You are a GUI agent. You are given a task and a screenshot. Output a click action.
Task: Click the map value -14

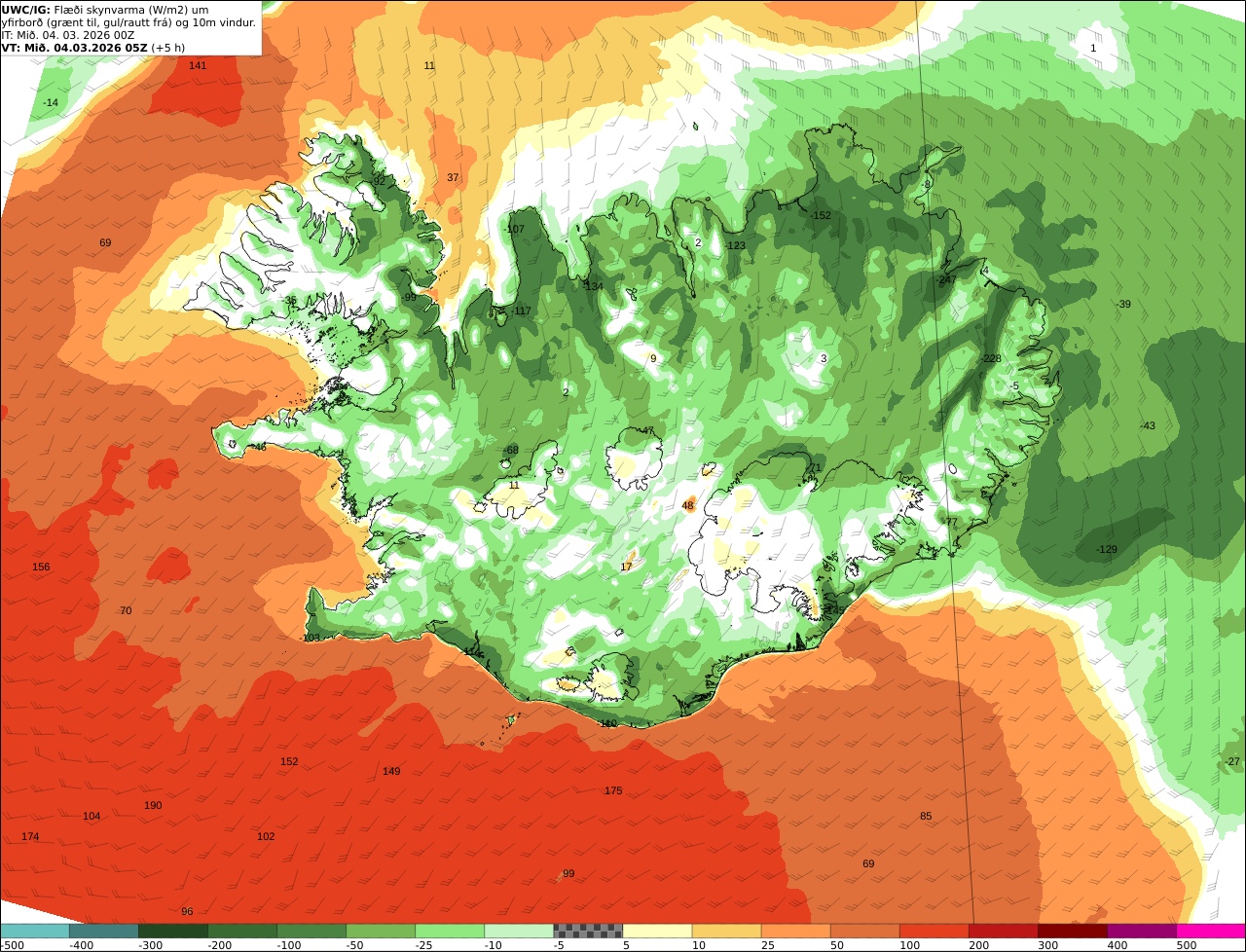(51, 102)
